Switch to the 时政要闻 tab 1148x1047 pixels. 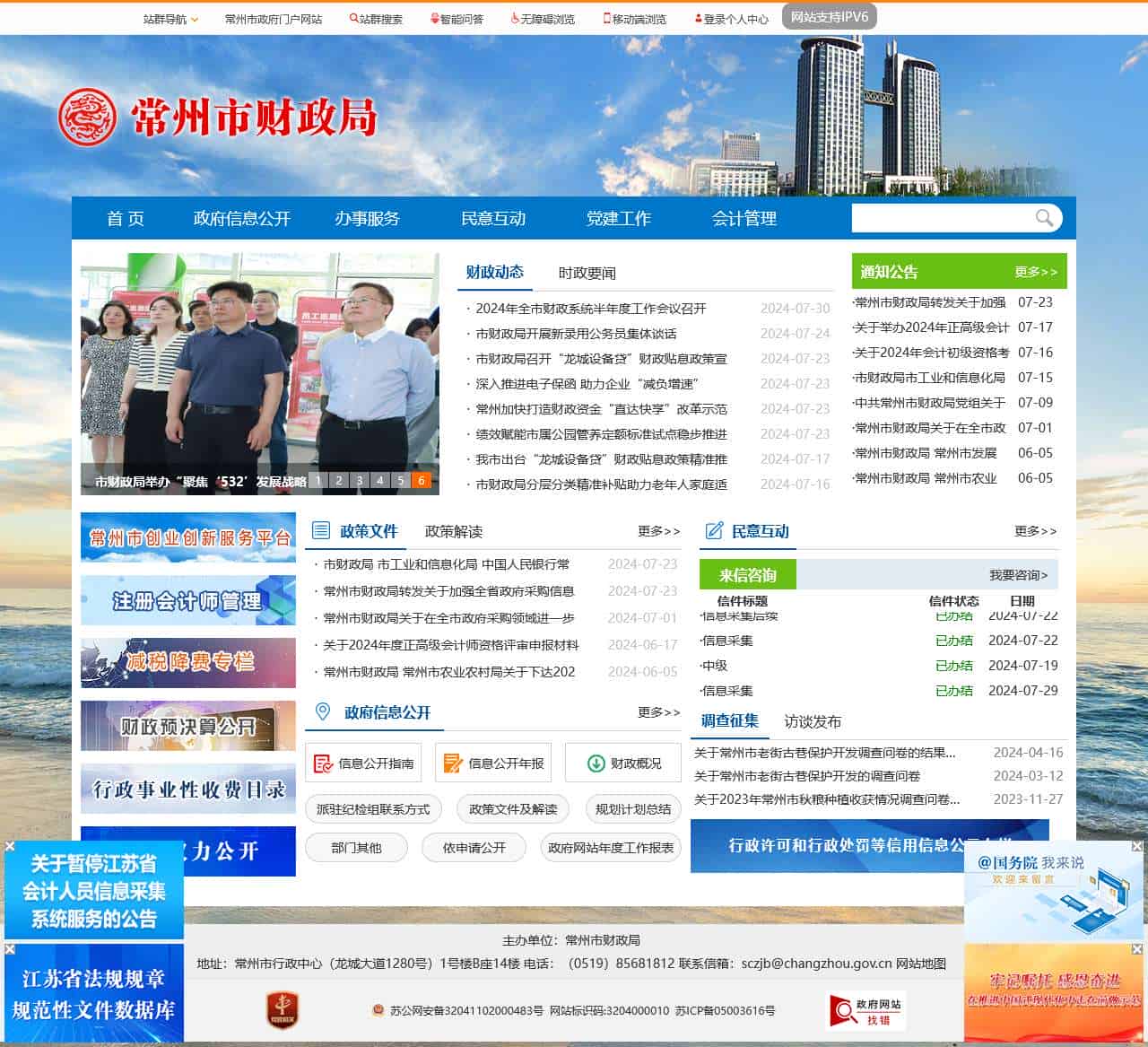coord(587,274)
